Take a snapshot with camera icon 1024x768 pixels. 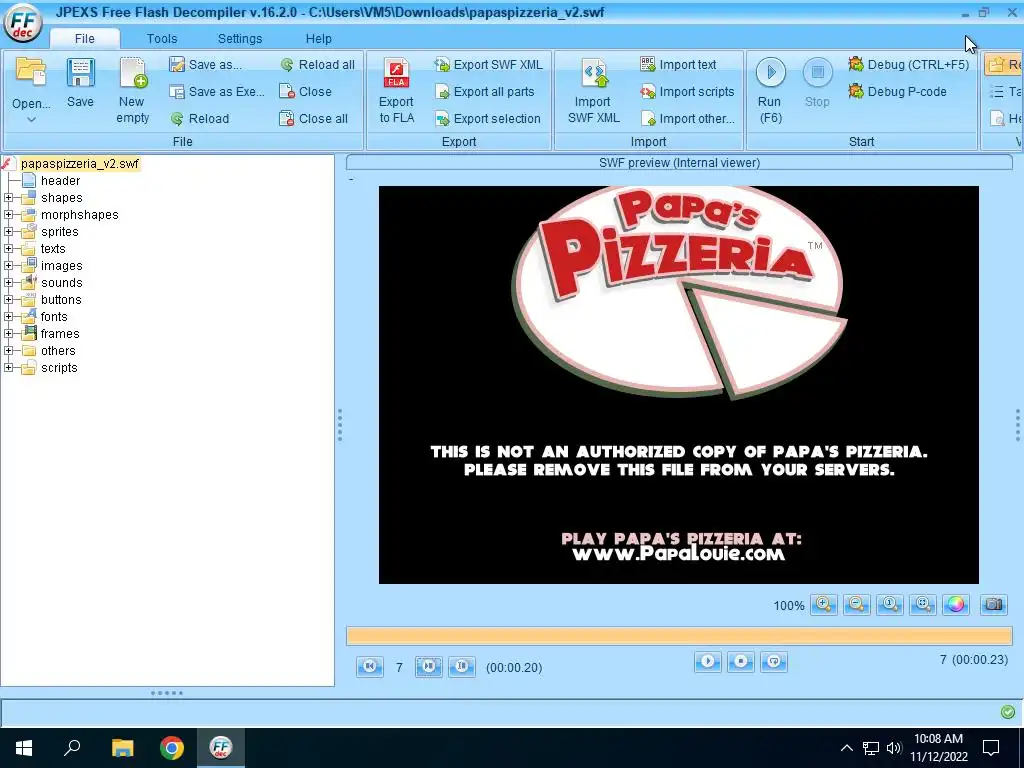point(994,605)
